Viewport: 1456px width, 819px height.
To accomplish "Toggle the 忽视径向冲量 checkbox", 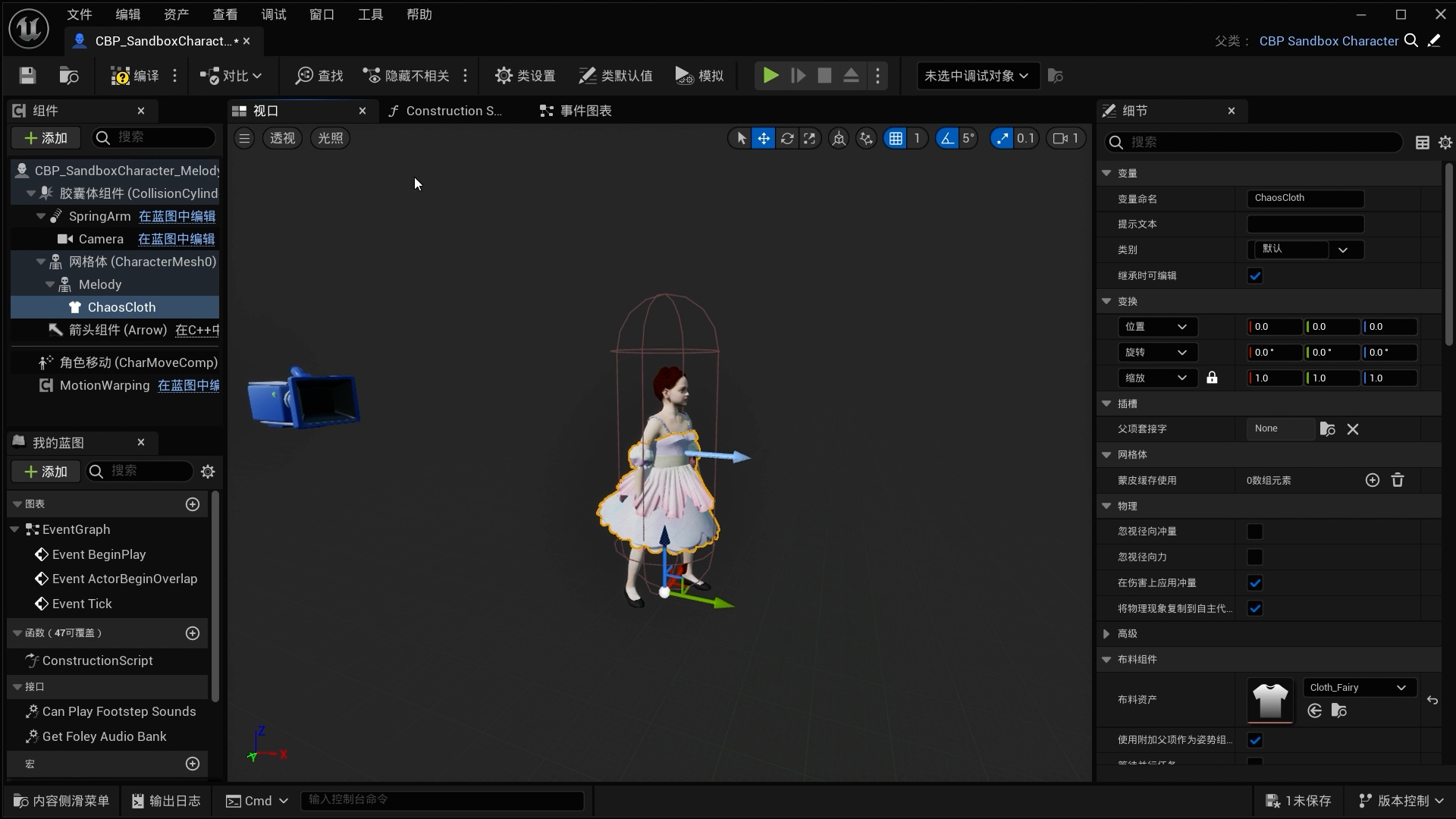I will pos(1255,532).
